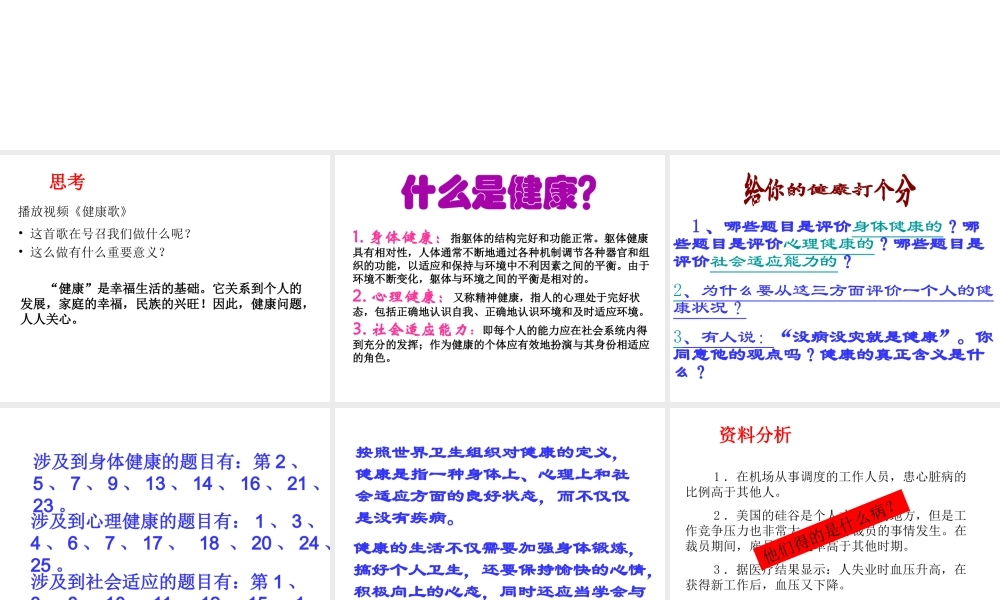Open the slide beginning 按照世界卫生组织对健康的定义
This screenshot has width=1000, height=600.
(499, 504)
